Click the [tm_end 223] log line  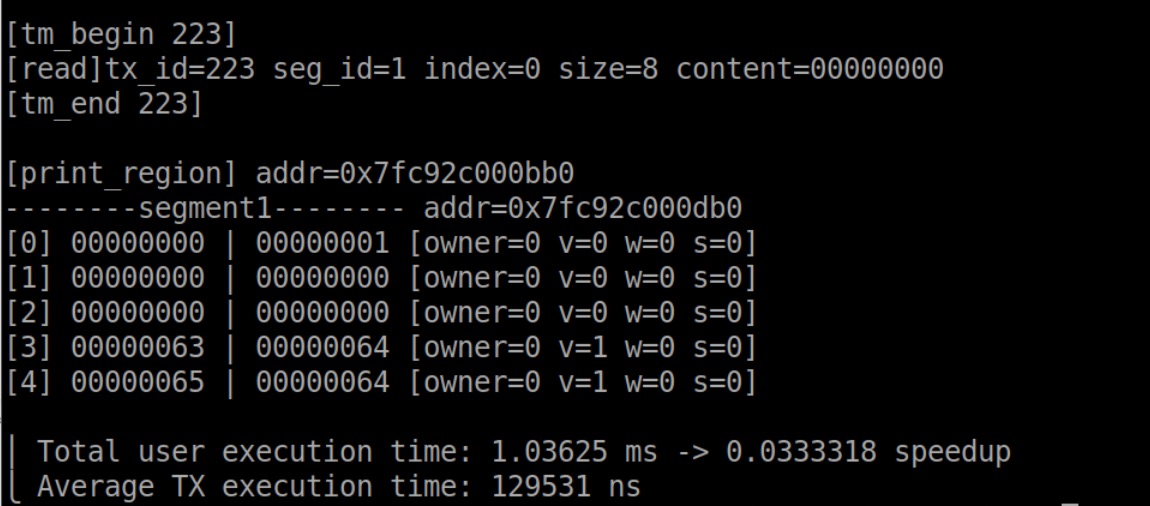[104, 103]
